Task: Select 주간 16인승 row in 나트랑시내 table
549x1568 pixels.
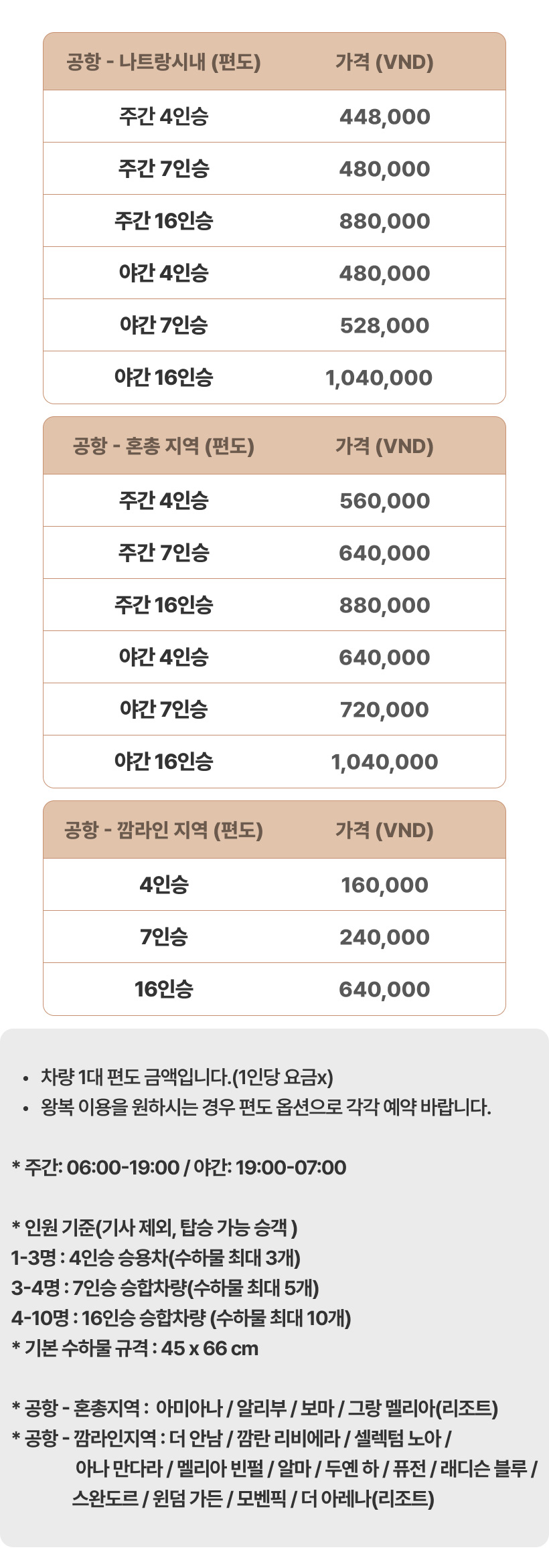Action: click(x=163, y=221)
